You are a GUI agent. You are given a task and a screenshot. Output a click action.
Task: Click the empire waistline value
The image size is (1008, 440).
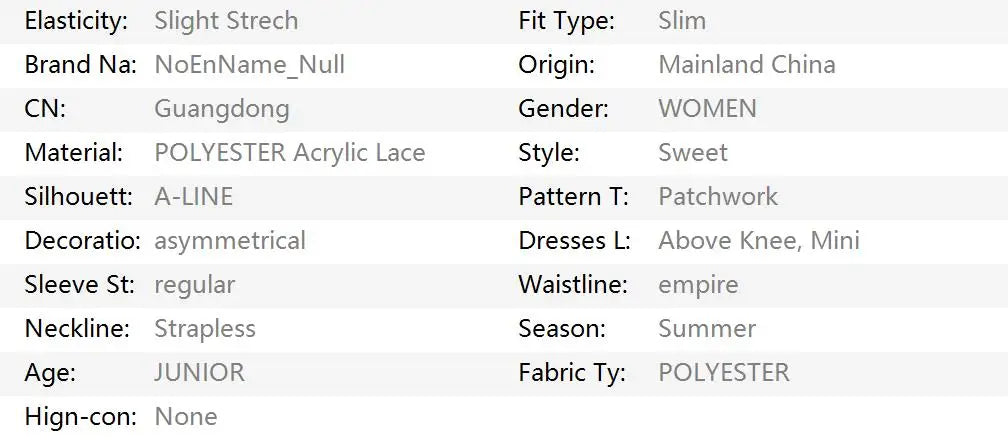click(697, 285)
